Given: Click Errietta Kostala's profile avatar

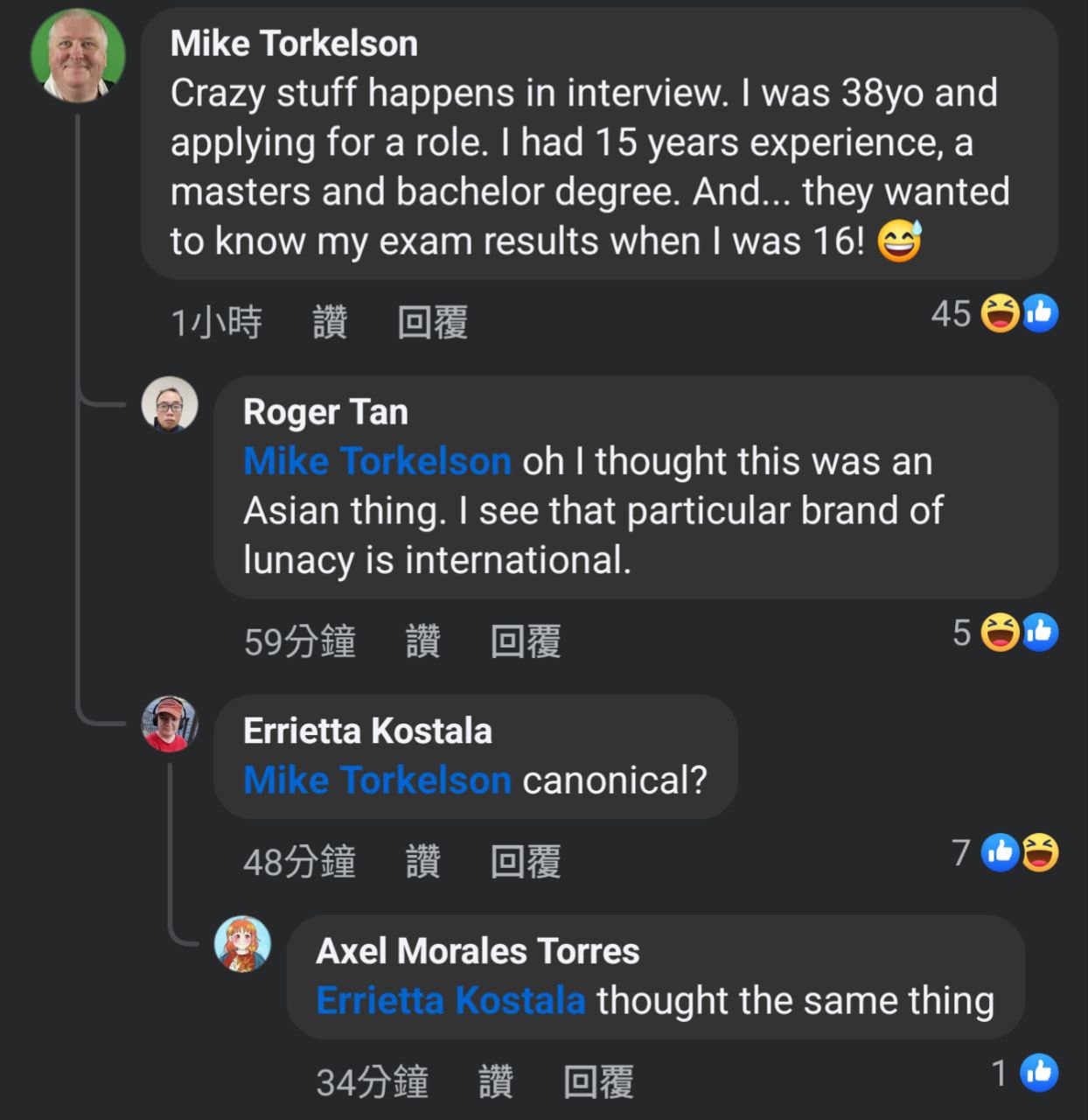Looking at the screenshot, I should pos(170,724).
